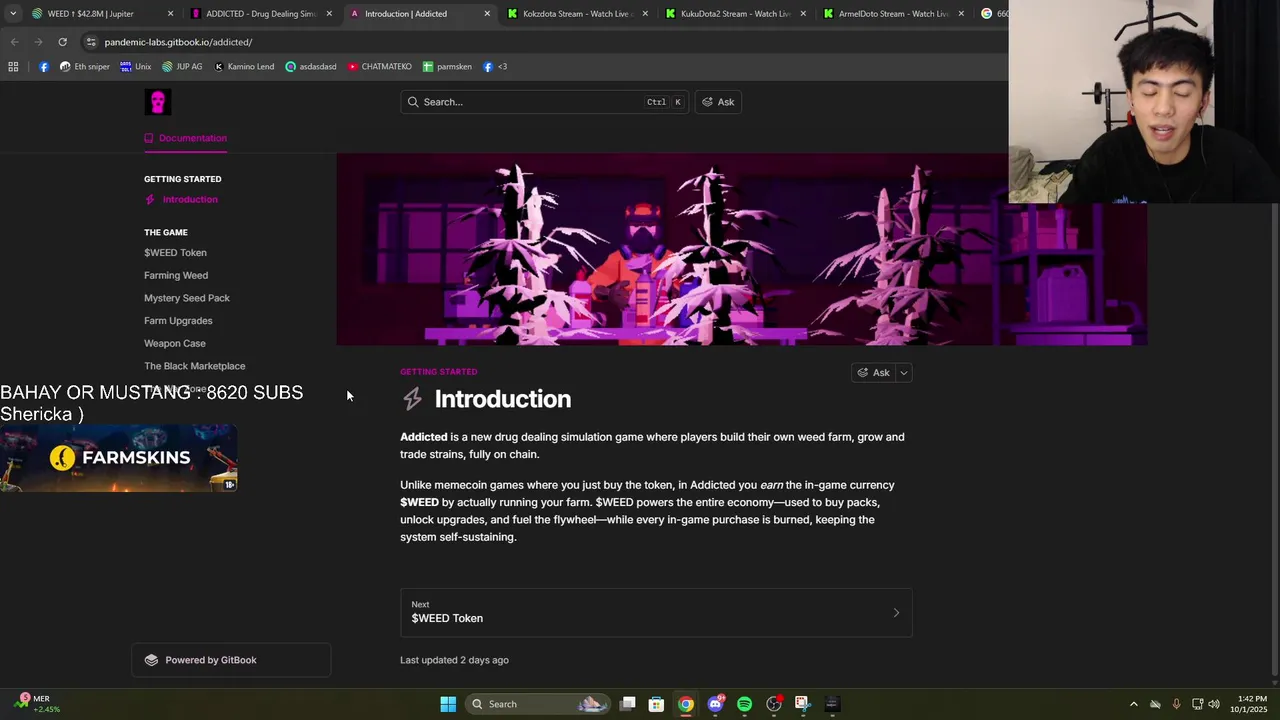Go to the Farming Weed page
This screenshot has width=1280, height=720.
coord(176,275)
